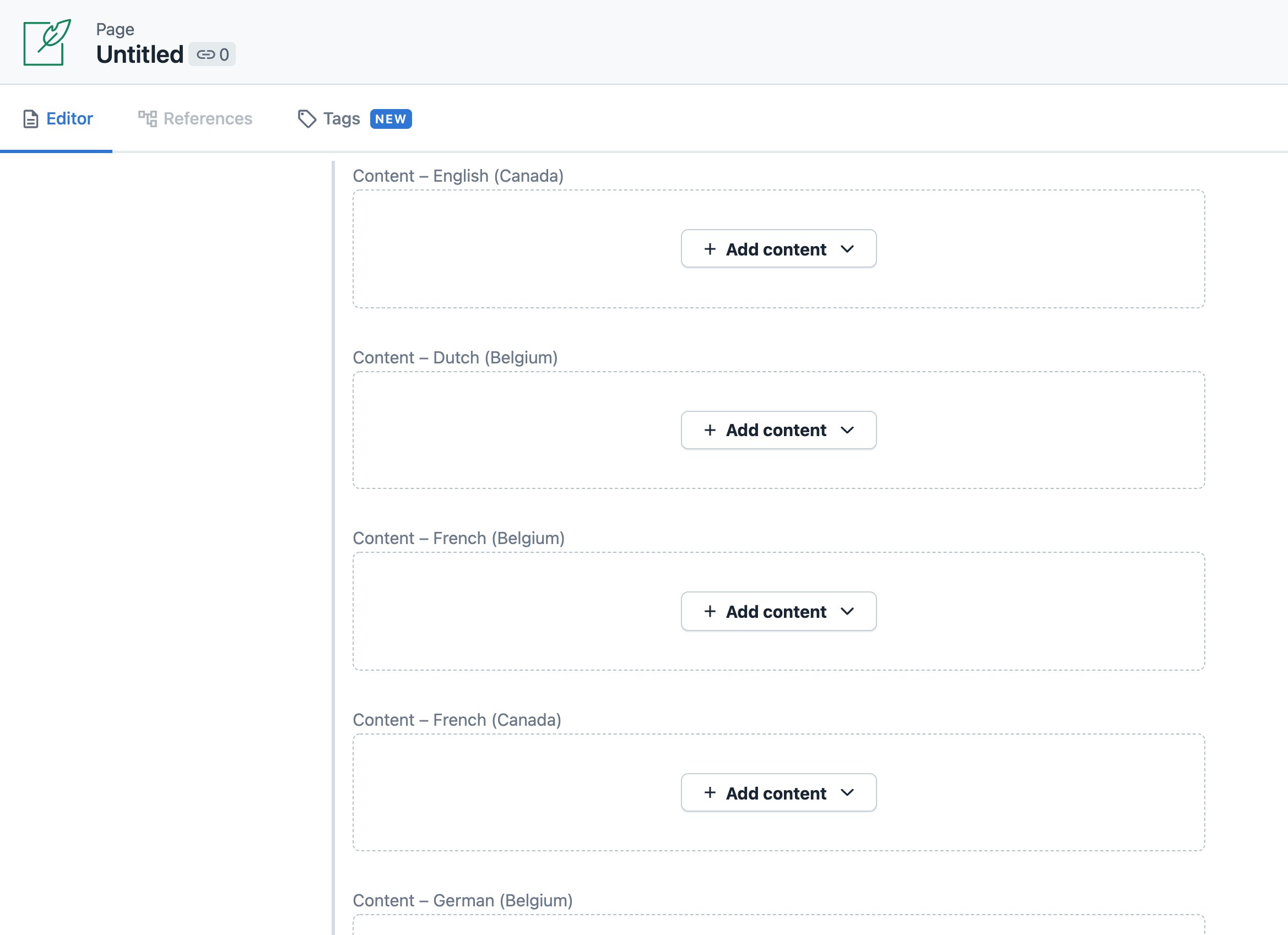
Task: Click the plus icon in English (Canada) Add content
Action: pos(710,249)
